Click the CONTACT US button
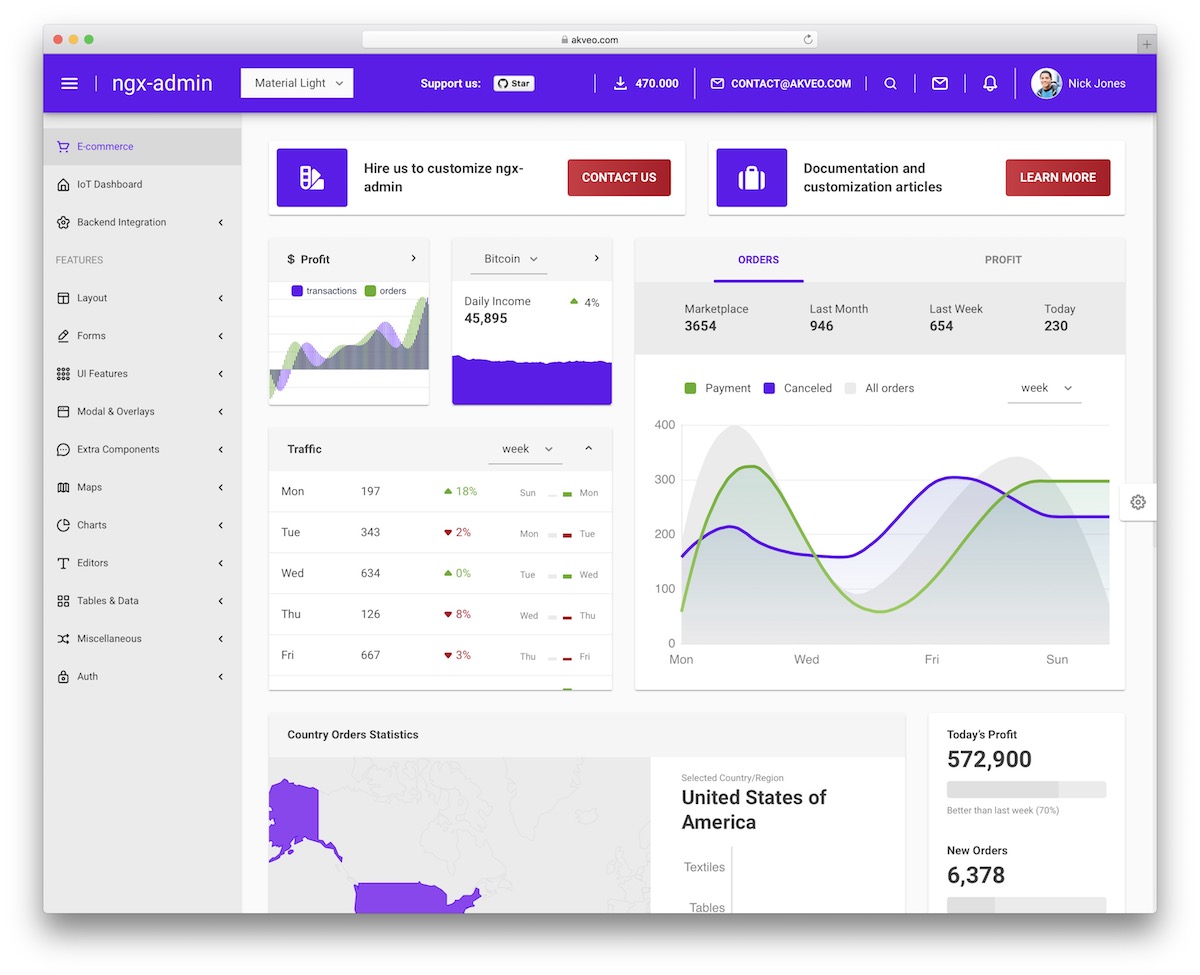Image resolution: width=1200 pixels, height=975 pixels. pos(618,177)
